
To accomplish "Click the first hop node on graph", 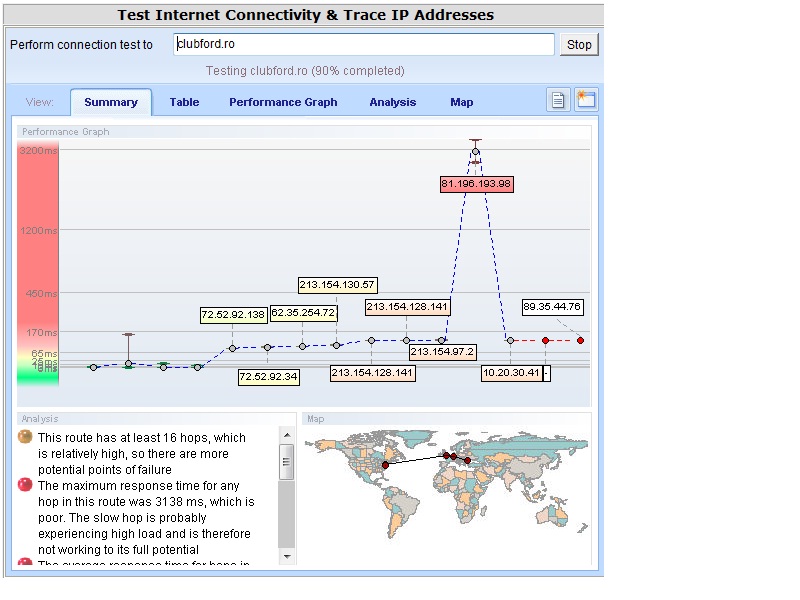I will [93, 367].
